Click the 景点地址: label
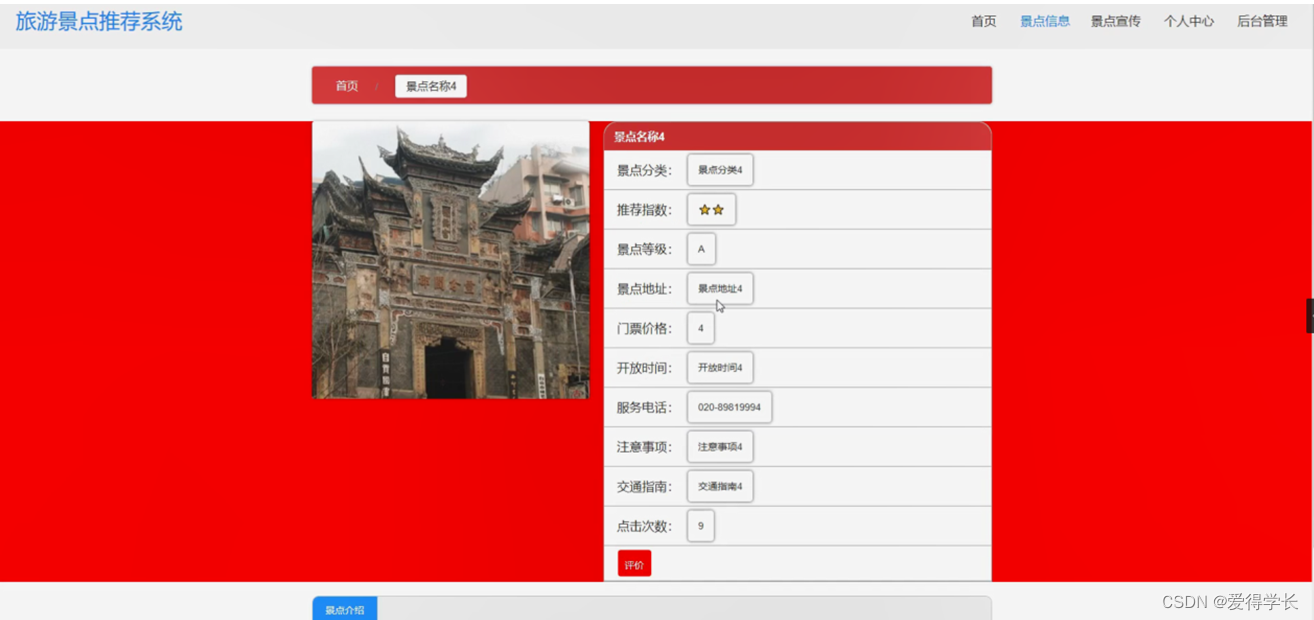Image resolution: width=1314 pixels, height=620 pixels. coord(644,289)
